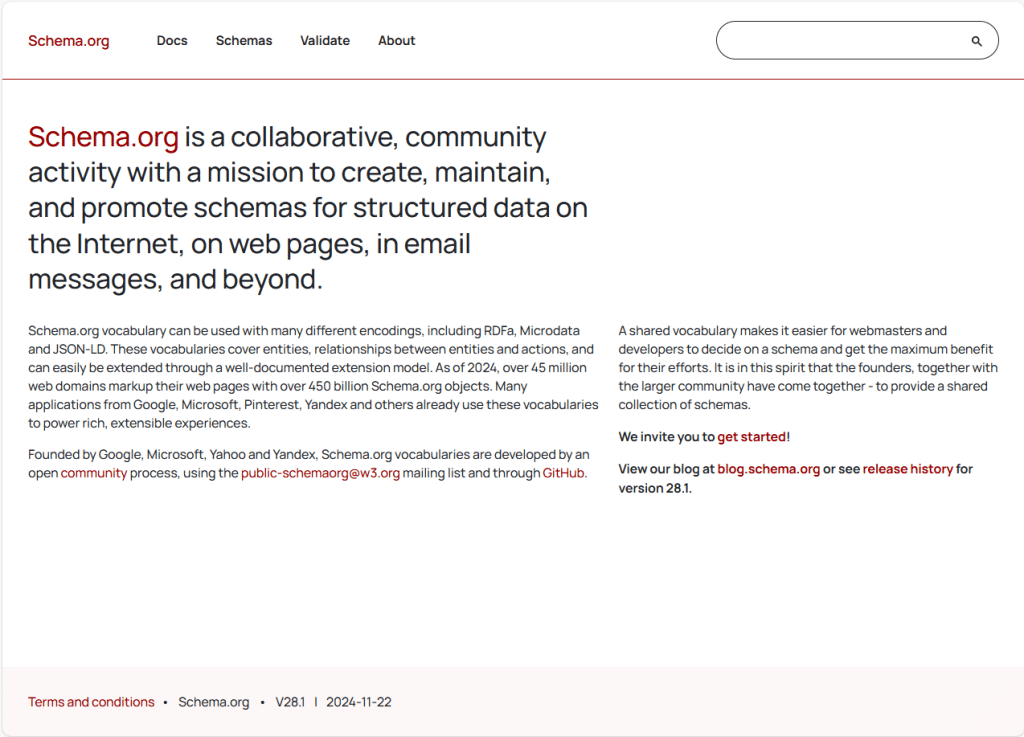Open Terms and conditions
Image resolution: width=1024 pixels, height=737 pixels.
(91, 702)
